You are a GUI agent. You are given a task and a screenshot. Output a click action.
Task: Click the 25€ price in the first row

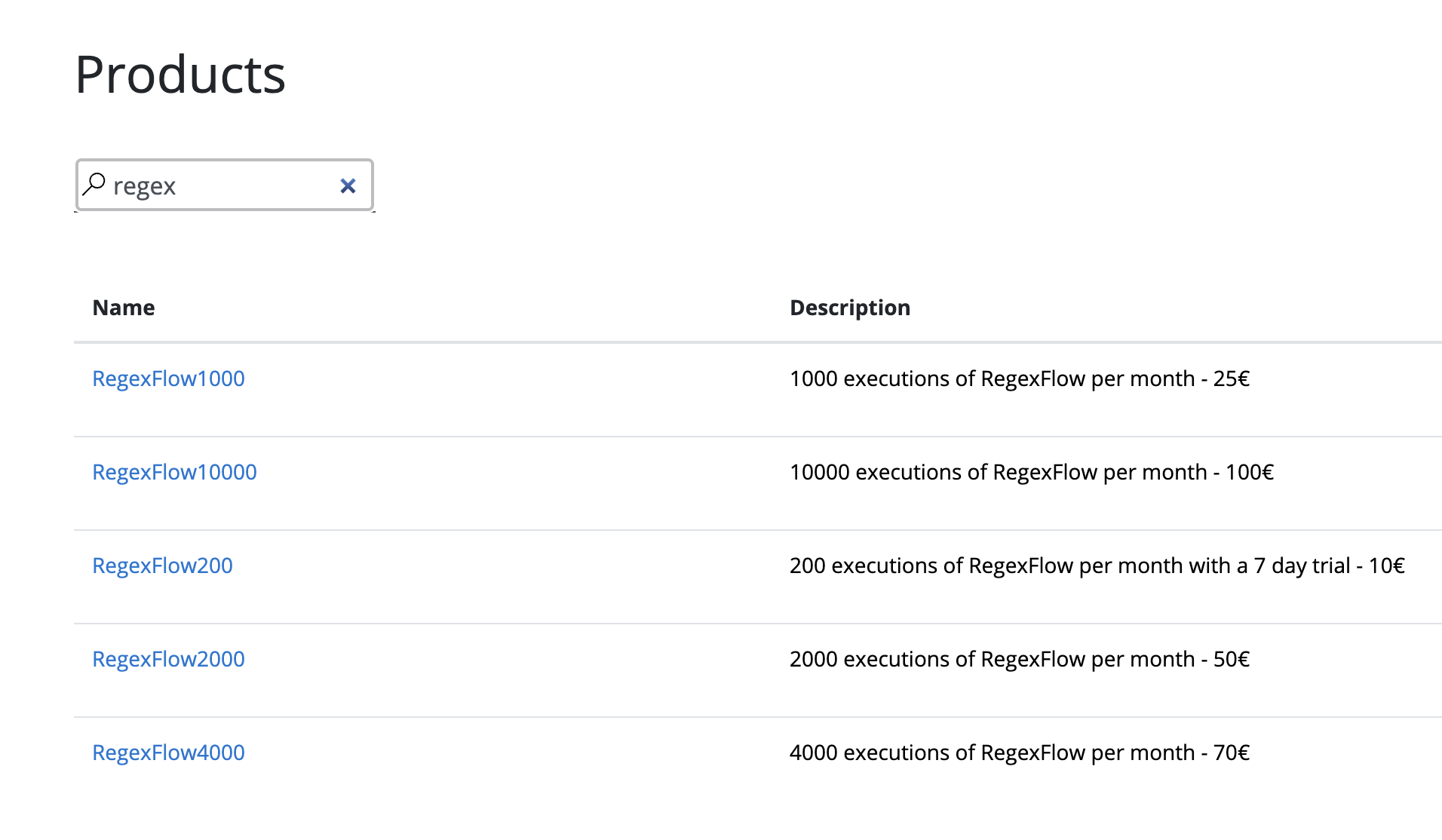(1232, 379)
